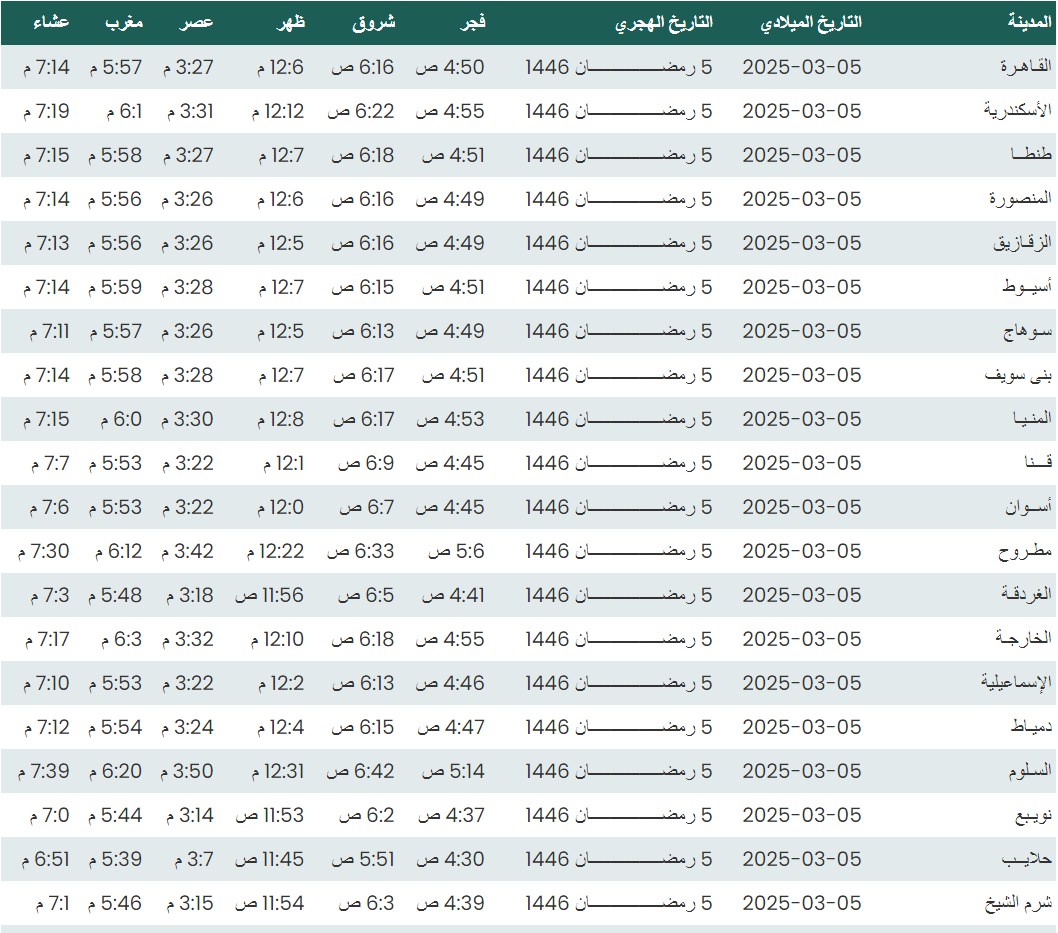This screenshot has width=1058, height=933.
Task: Select the شروق column header
Action: (x=374, y=22)
